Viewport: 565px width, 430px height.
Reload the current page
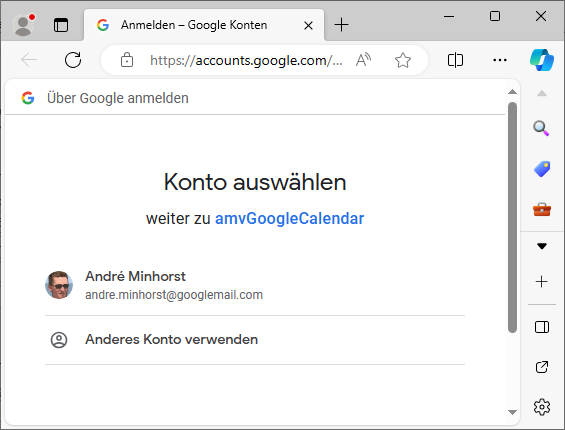73,60
